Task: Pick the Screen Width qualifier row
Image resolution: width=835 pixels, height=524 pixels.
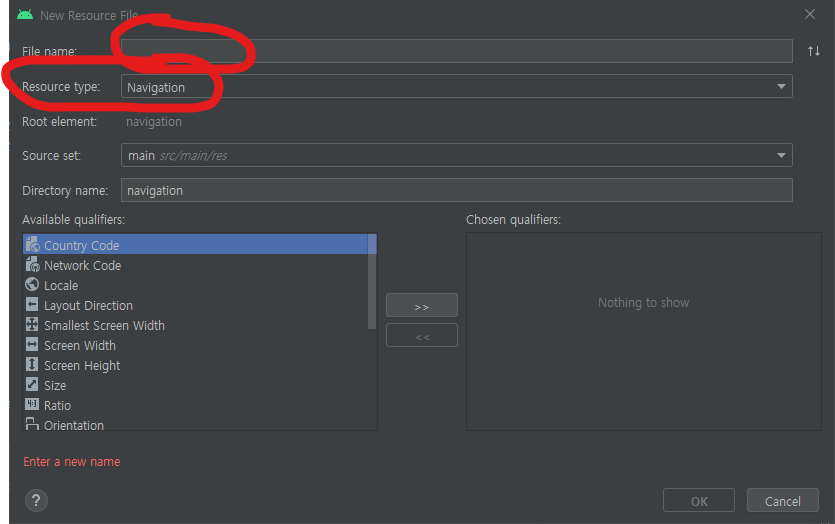Action: click(196, 345)
